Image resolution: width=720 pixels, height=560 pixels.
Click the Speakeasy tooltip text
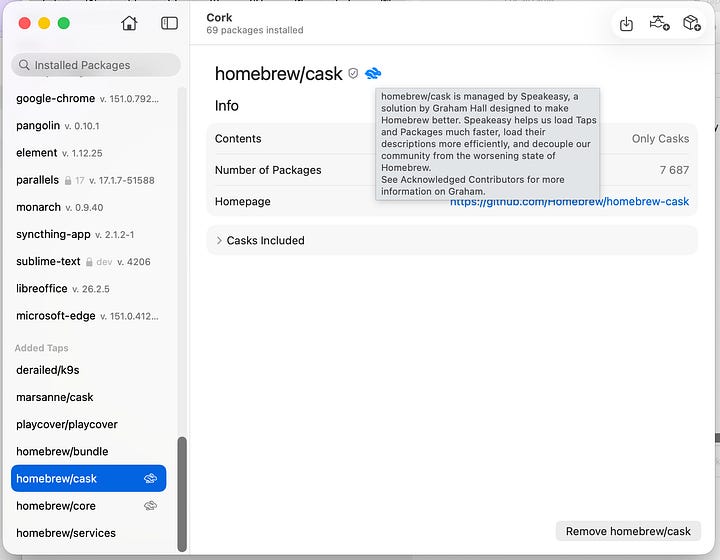click(x=488, y=144)
